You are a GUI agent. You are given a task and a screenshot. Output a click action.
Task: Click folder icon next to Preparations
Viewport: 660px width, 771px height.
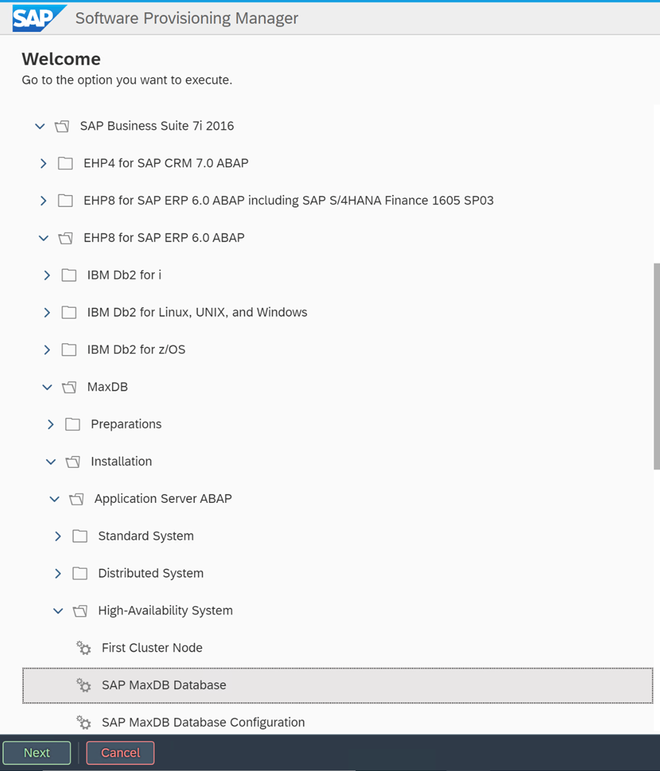[73, 424]
